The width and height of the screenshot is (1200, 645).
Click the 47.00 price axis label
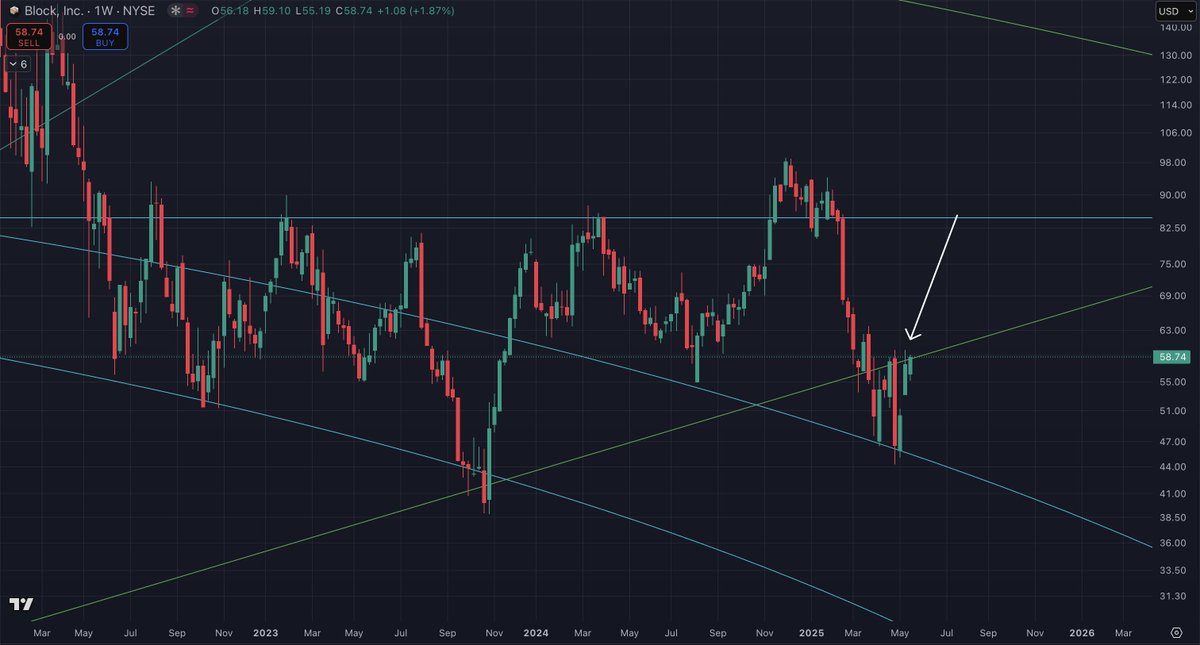(1175, 441)
